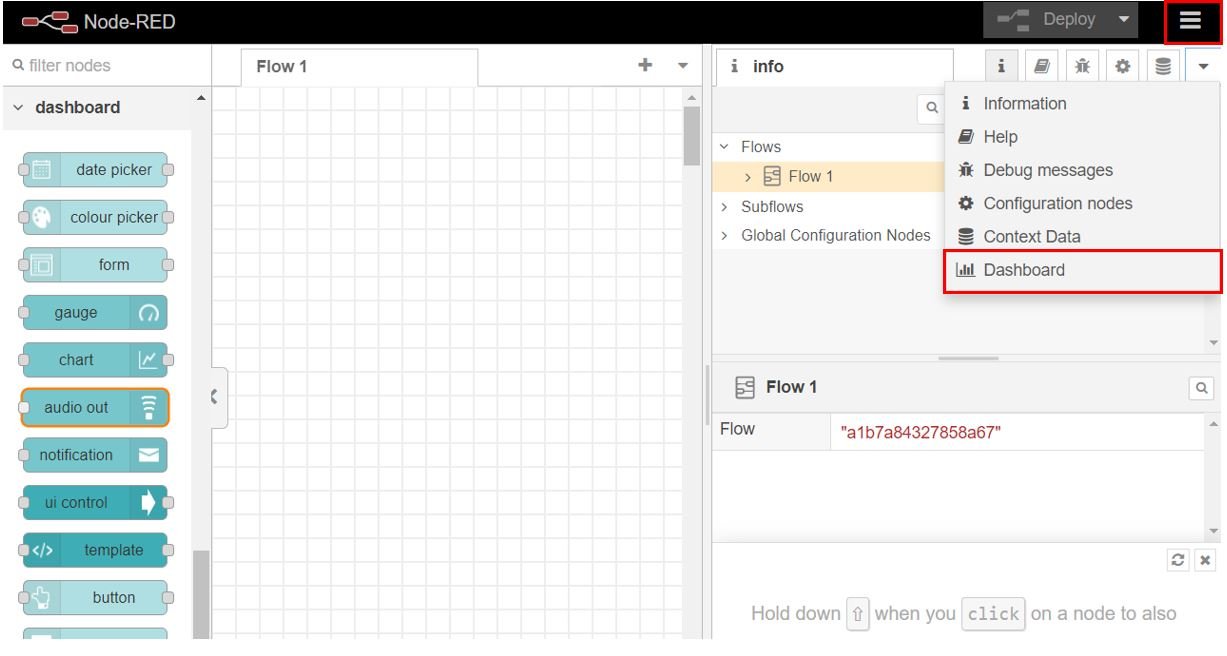Switch to the Flow 1 tab
Screen dimensions: 1227x656
(x=360, y=67)
